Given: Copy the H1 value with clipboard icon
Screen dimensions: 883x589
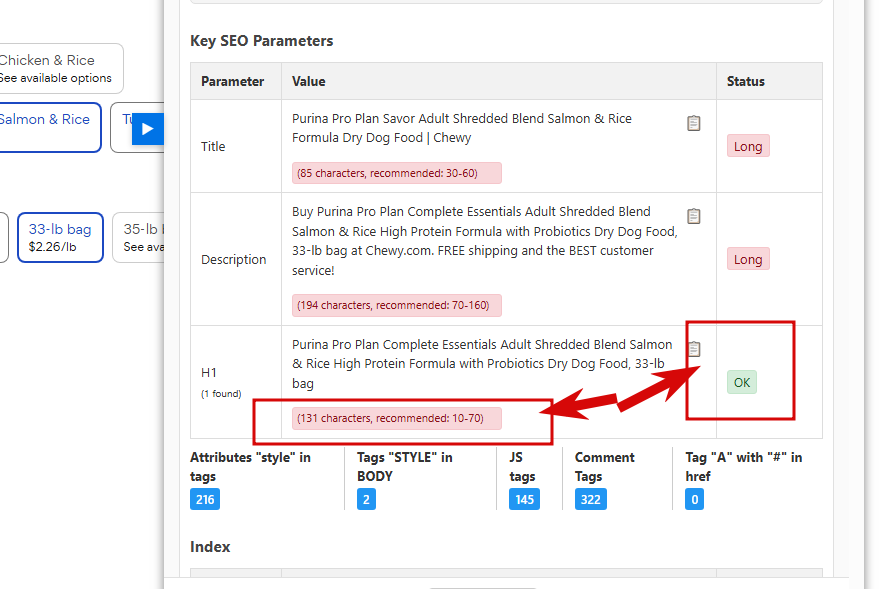Looking at the screenshot, I should 694,349.
